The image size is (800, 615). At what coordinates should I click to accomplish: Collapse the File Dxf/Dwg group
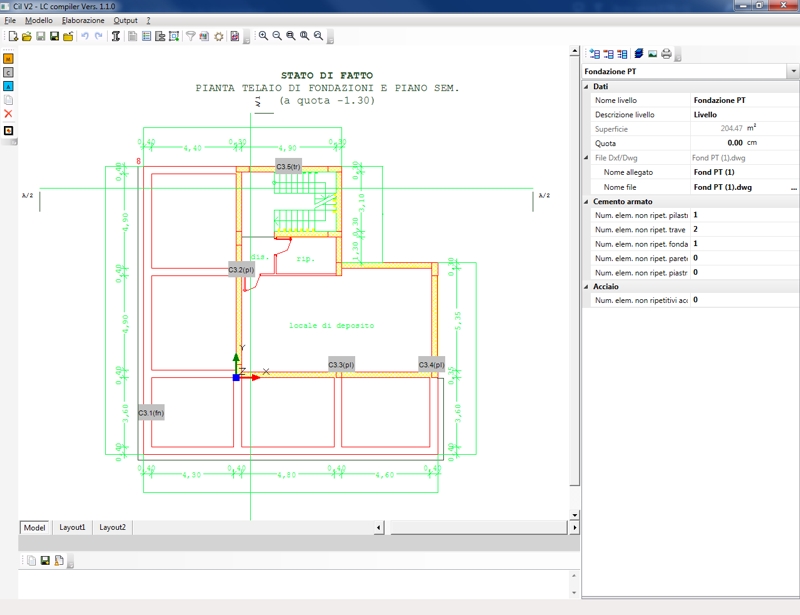click(x=587, y=158)
